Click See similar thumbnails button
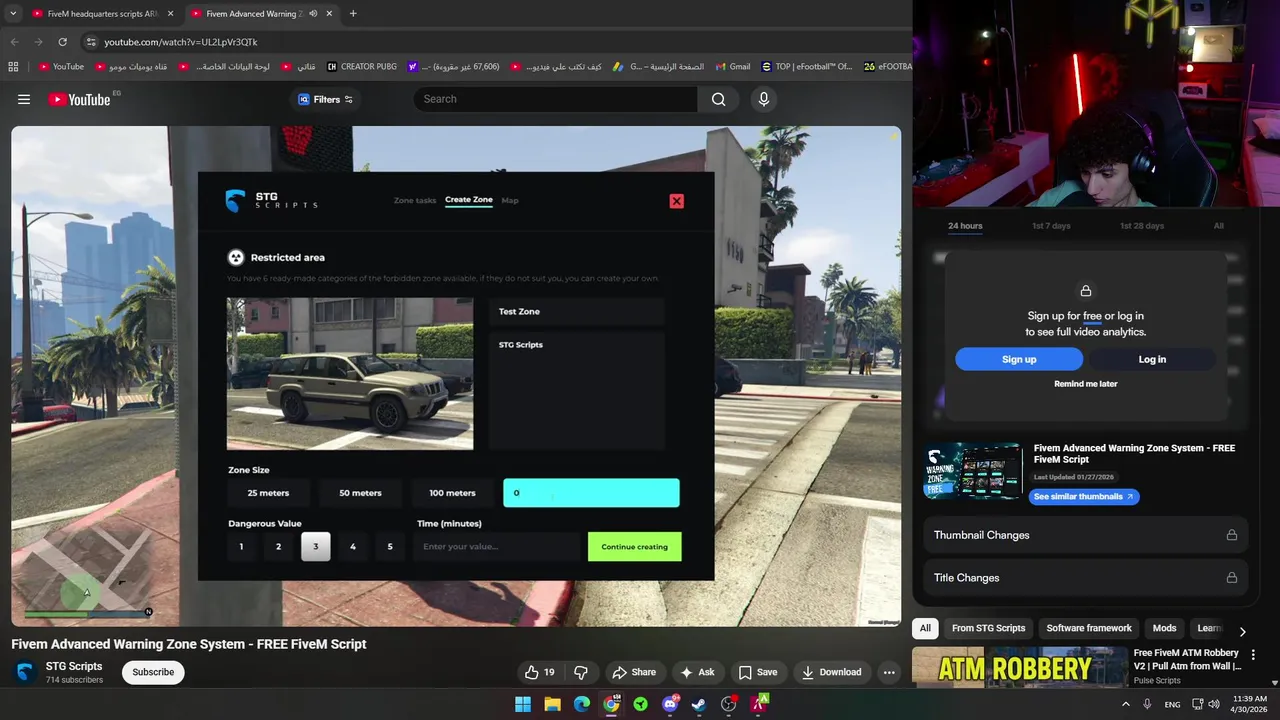Image resolution: width=1280 pixels, height=720 pixels. pos(1084,497)
